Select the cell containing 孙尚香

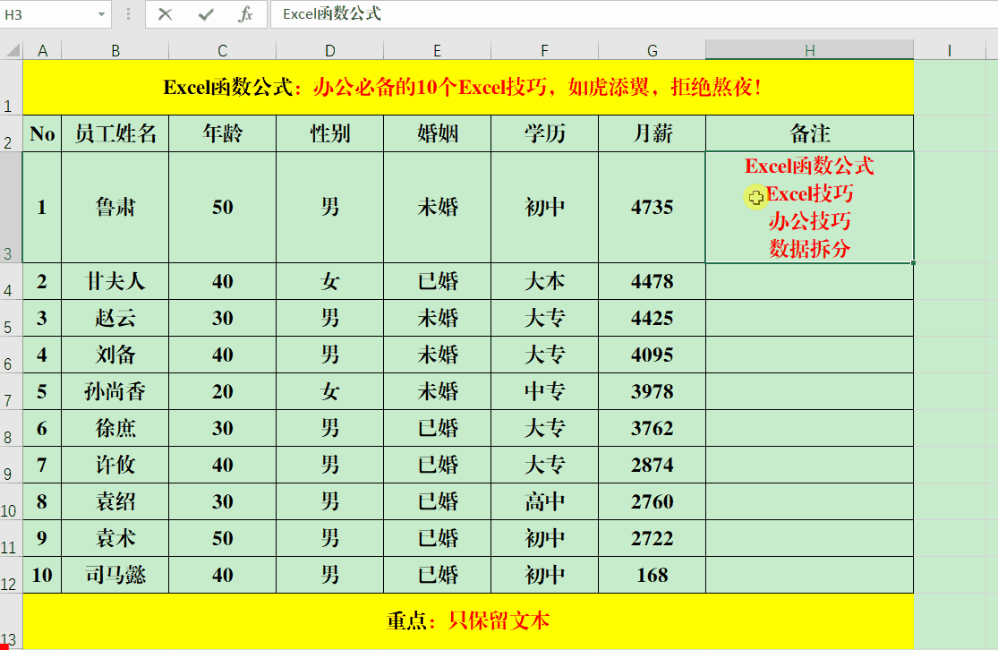(115, 392)
